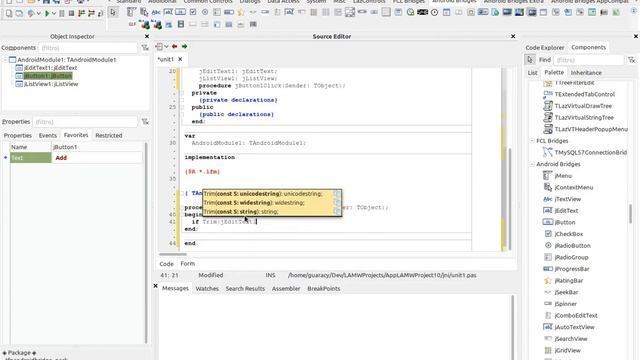640x360 pixels.
Task: Click the source editor vertical scrollbar
Action: (509, 198)
